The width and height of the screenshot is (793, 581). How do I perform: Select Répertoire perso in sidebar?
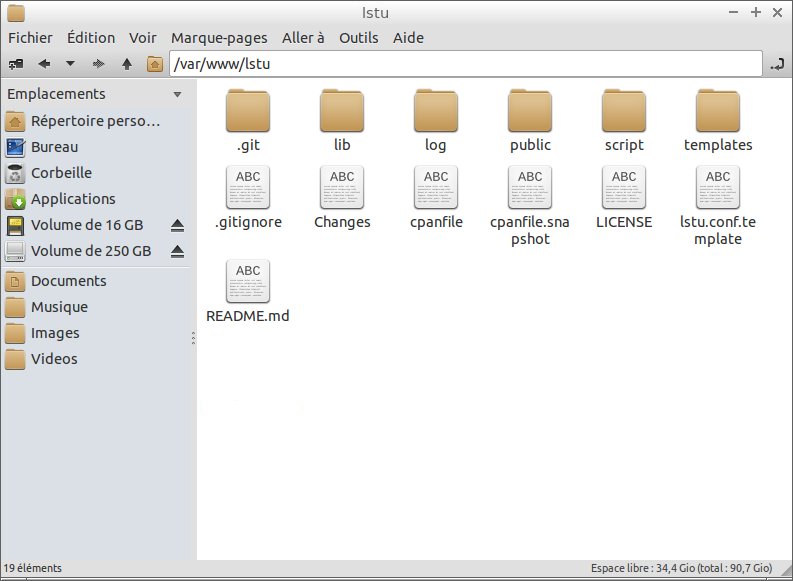pos(96,121)
